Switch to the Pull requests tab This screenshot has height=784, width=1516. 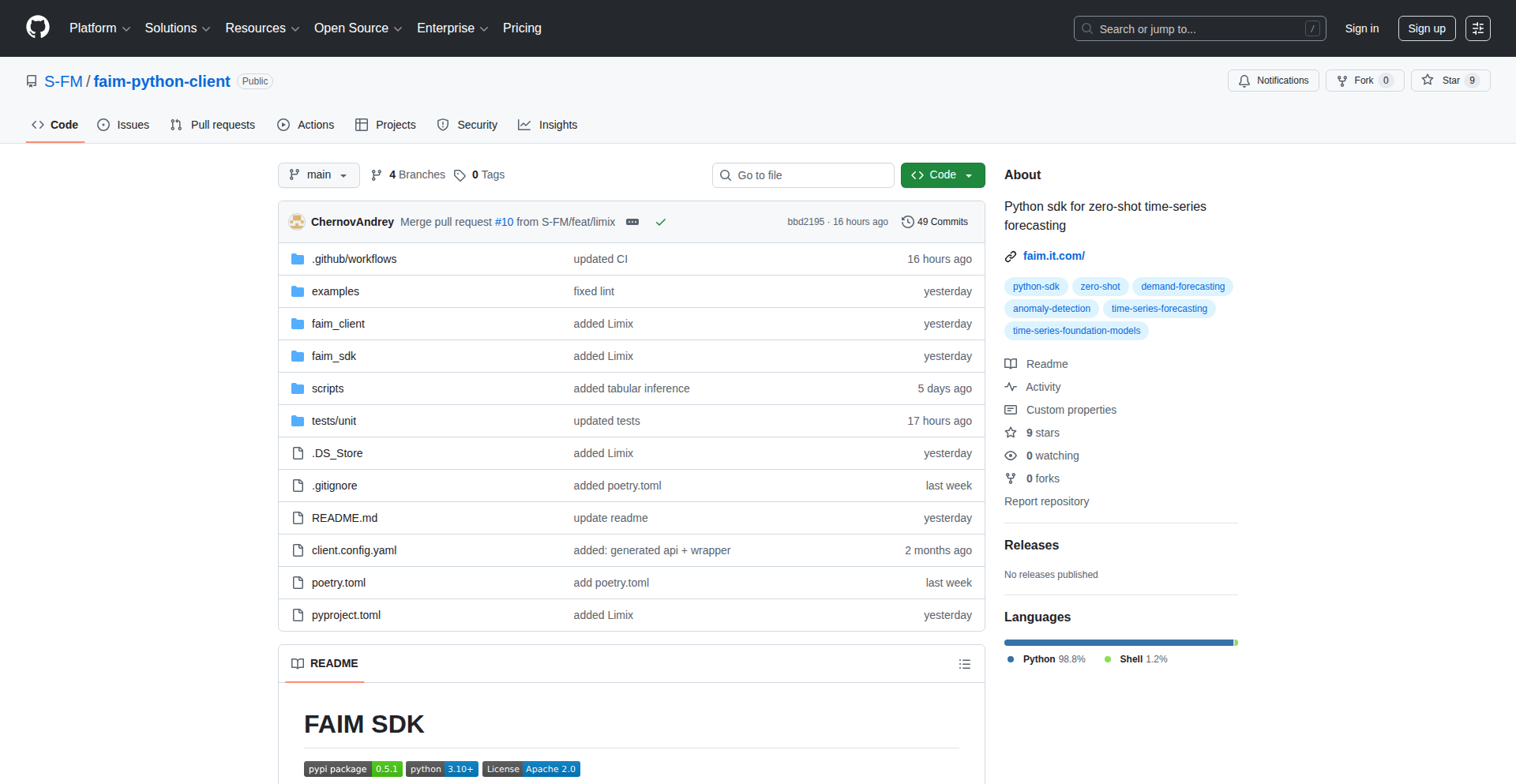pos(212,125)
